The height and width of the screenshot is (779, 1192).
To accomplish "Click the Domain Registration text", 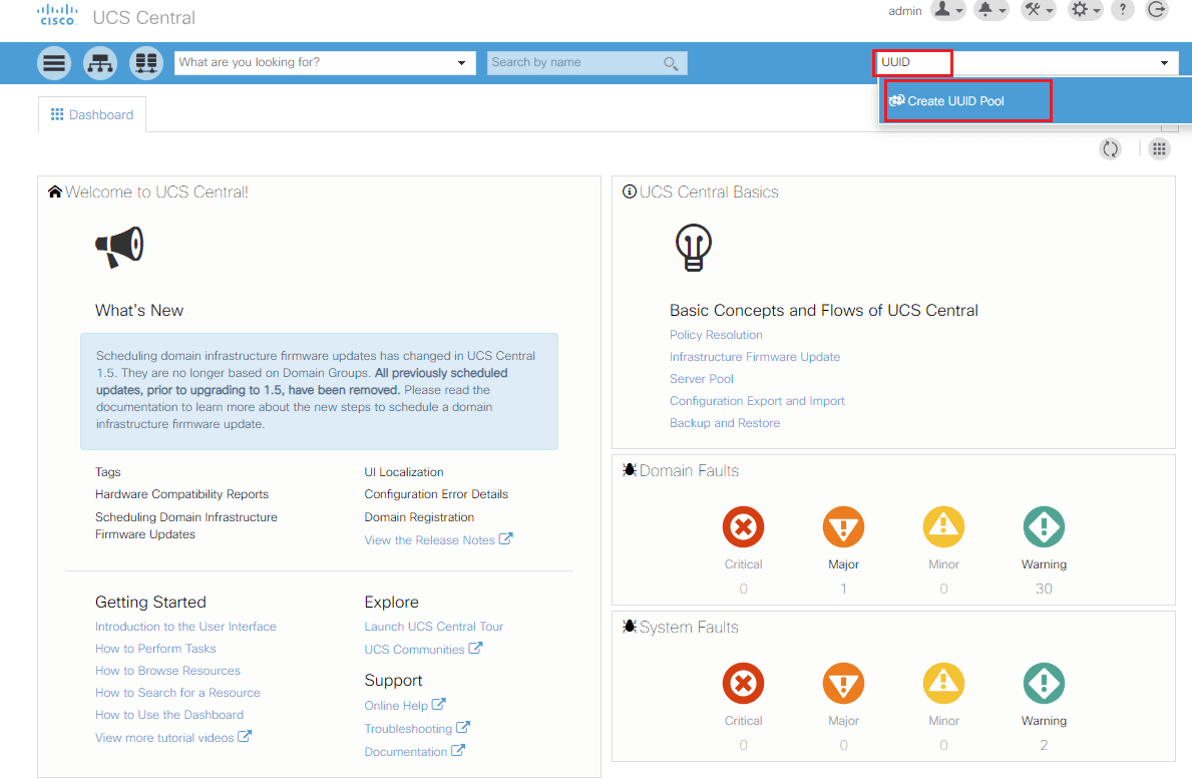I will point(419,517).
